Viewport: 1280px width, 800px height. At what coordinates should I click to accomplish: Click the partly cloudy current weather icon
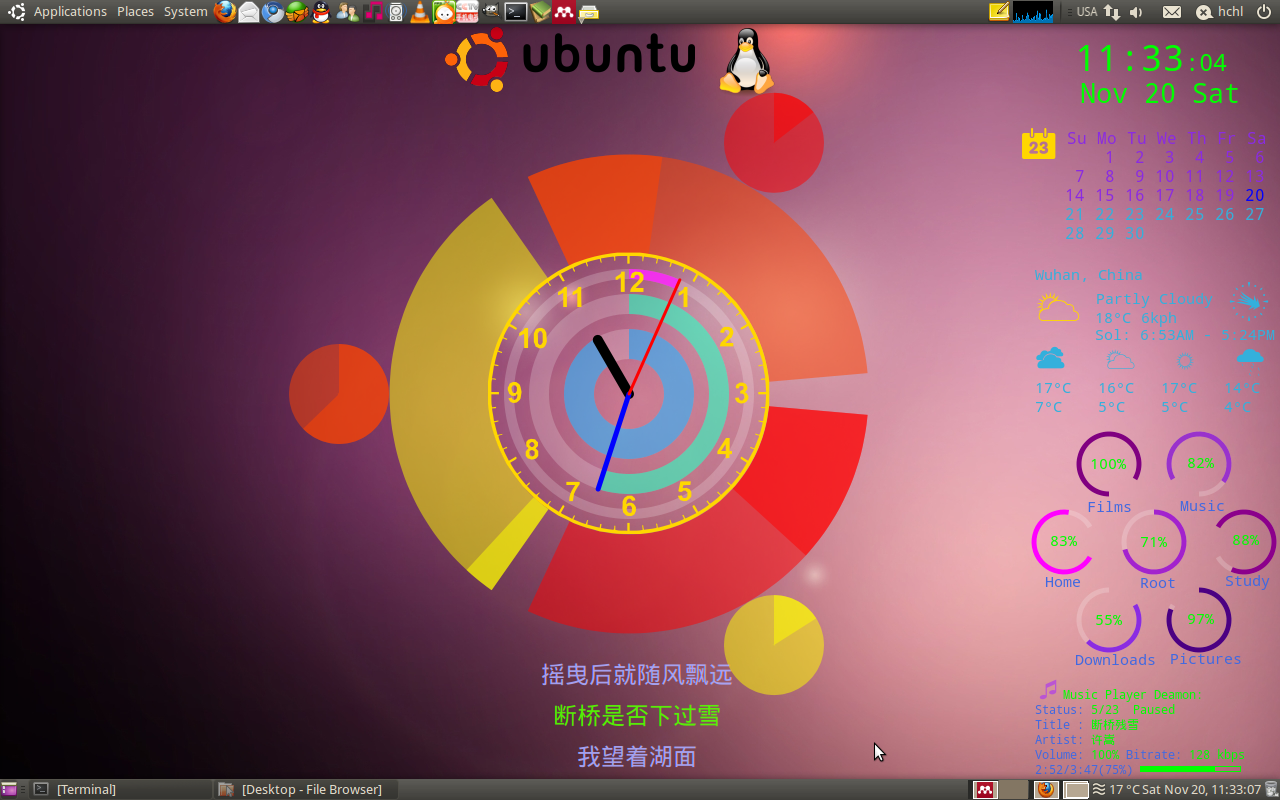pyautogui.click(x=1058, y=308)
